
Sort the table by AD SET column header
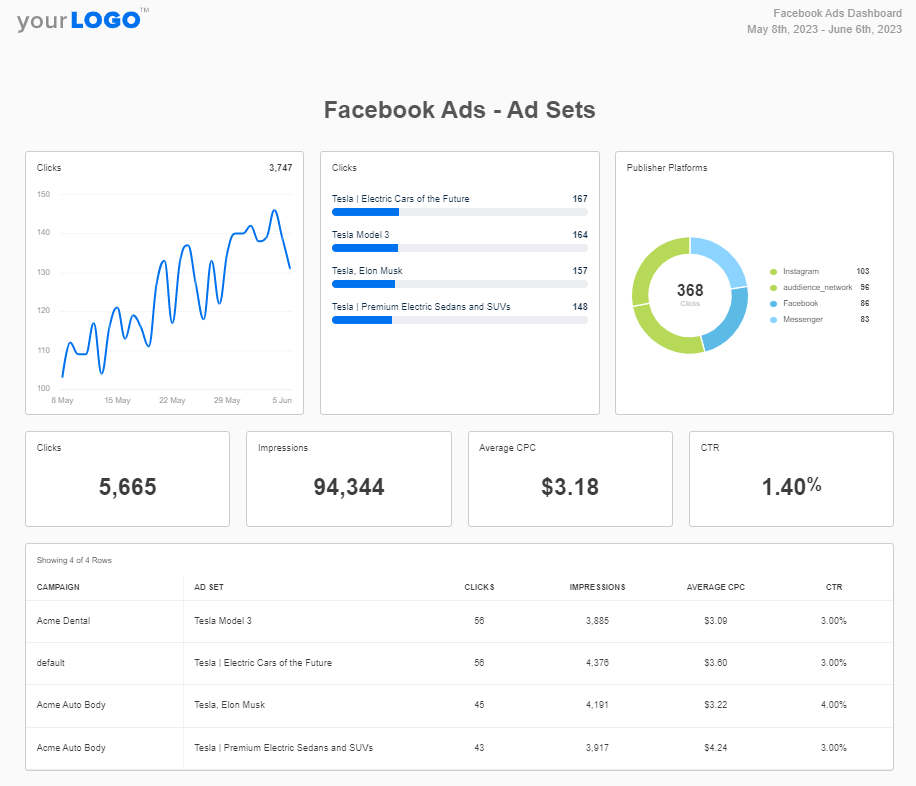(x=209, y=587)
